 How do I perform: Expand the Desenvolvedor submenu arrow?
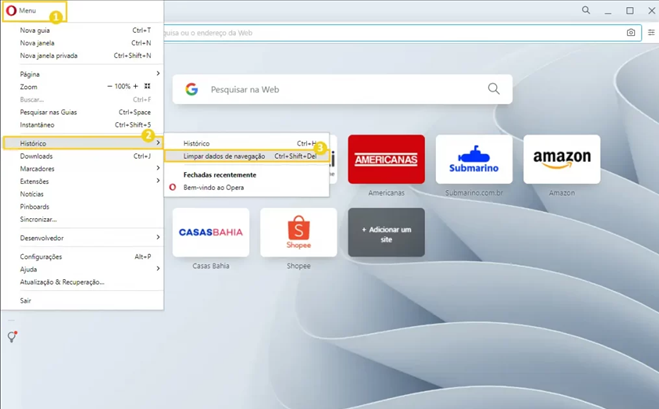point(158,237)
